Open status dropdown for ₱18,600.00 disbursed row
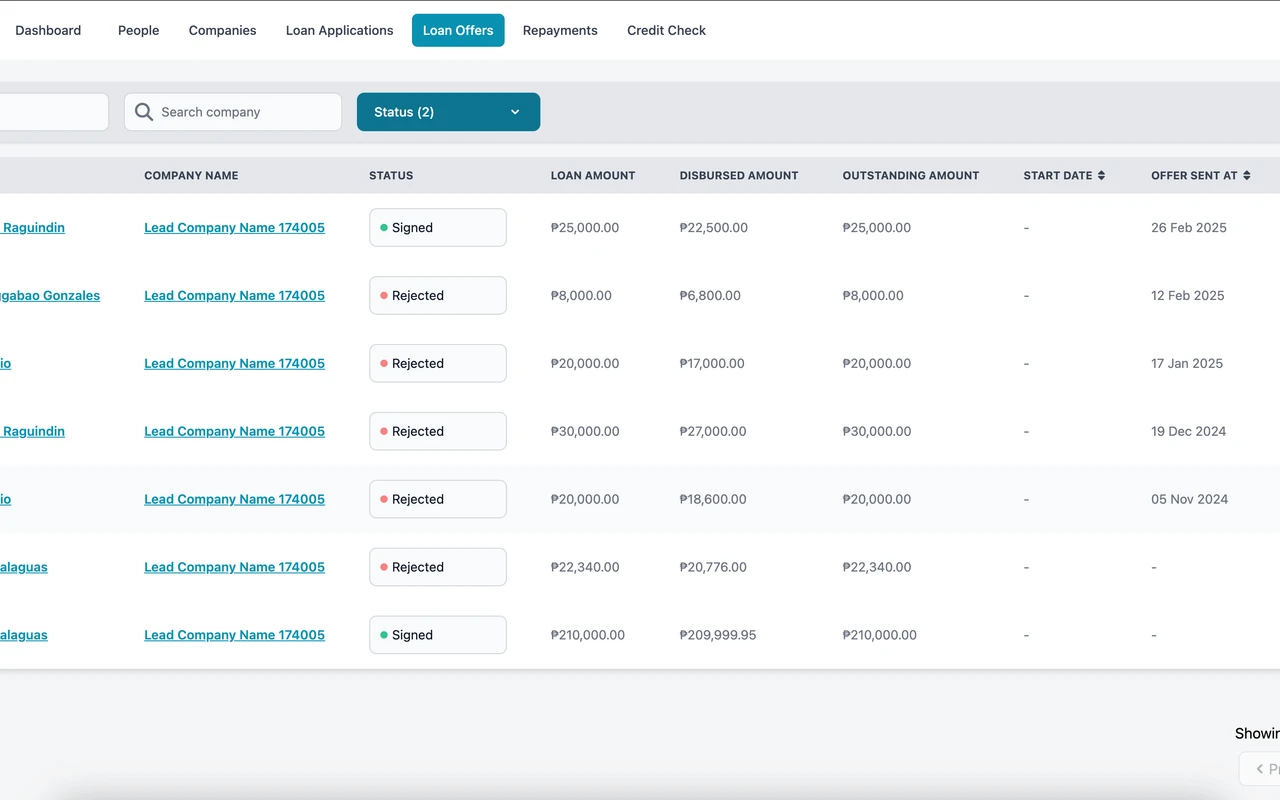The image size is (1280, 800). pyautogui.click(x=438, y=499)
